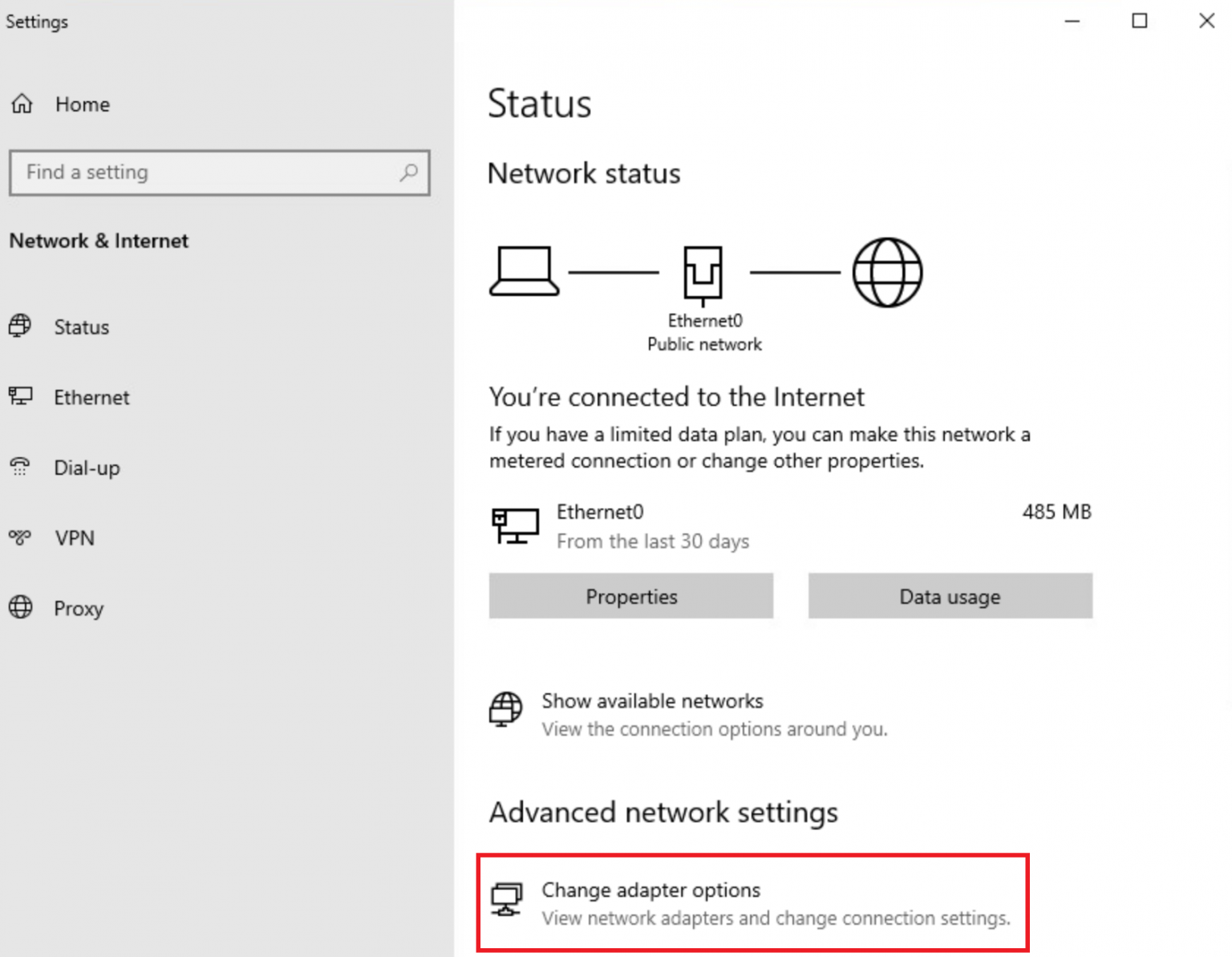Image resolution: width=1232 pixels, height=957 pixels.
Task: Select the Dial-up phone icon
Action: (21, 467)
